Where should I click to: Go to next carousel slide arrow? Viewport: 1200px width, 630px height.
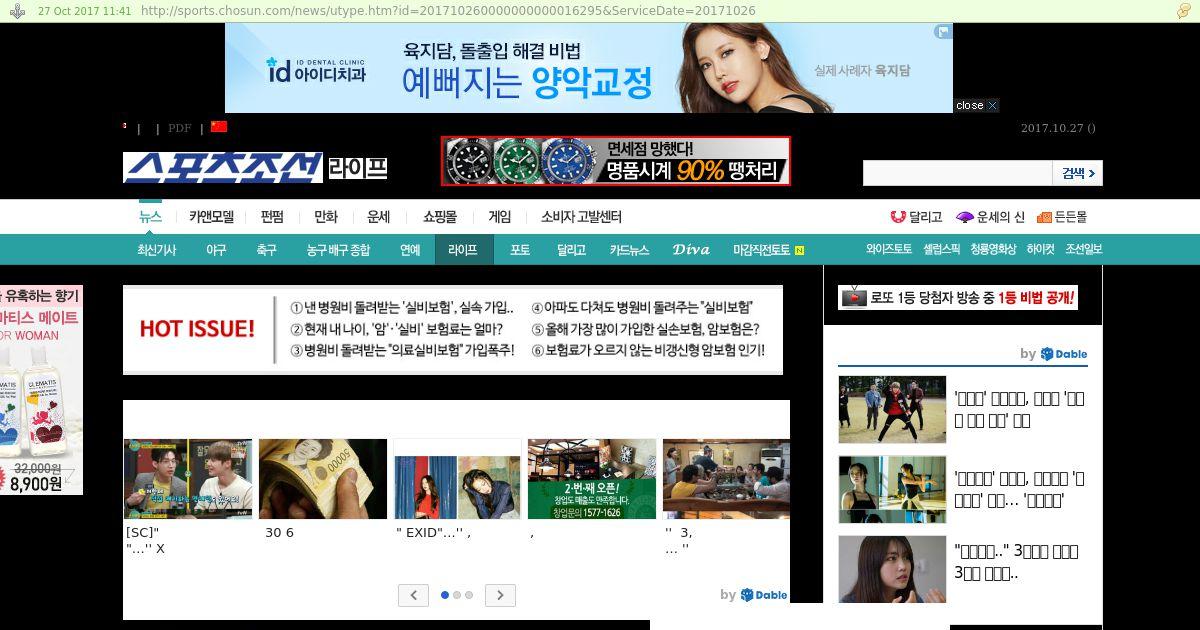click(x=500, y=595)
